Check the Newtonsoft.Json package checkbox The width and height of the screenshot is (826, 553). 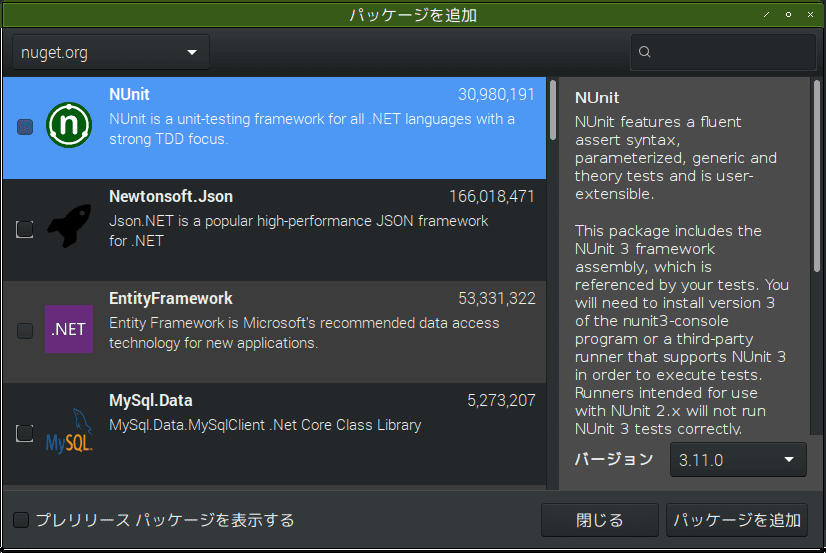[25, 229]
